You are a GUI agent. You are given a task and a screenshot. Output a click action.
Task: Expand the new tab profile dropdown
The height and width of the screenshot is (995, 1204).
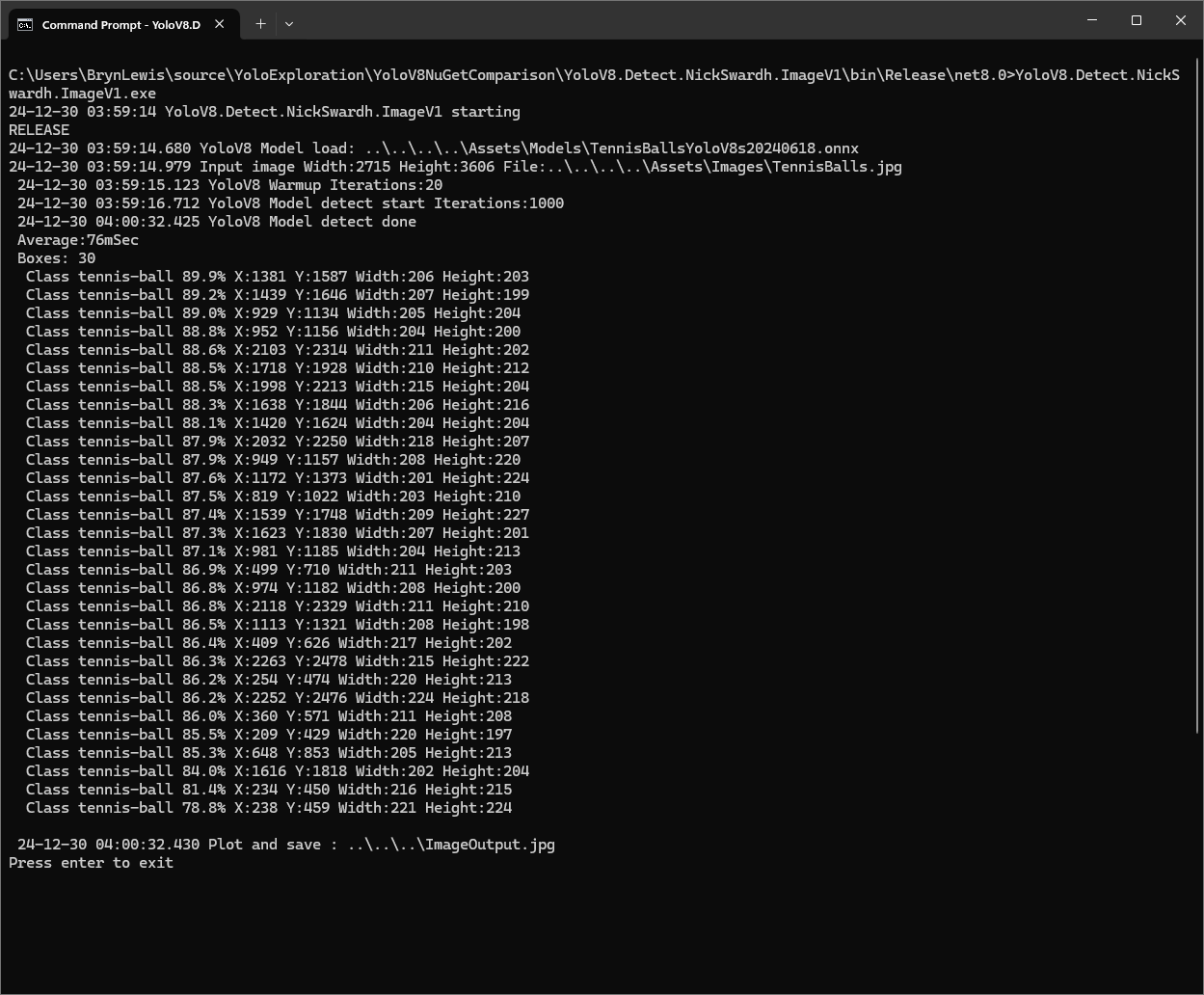click(x=289, y=24)
